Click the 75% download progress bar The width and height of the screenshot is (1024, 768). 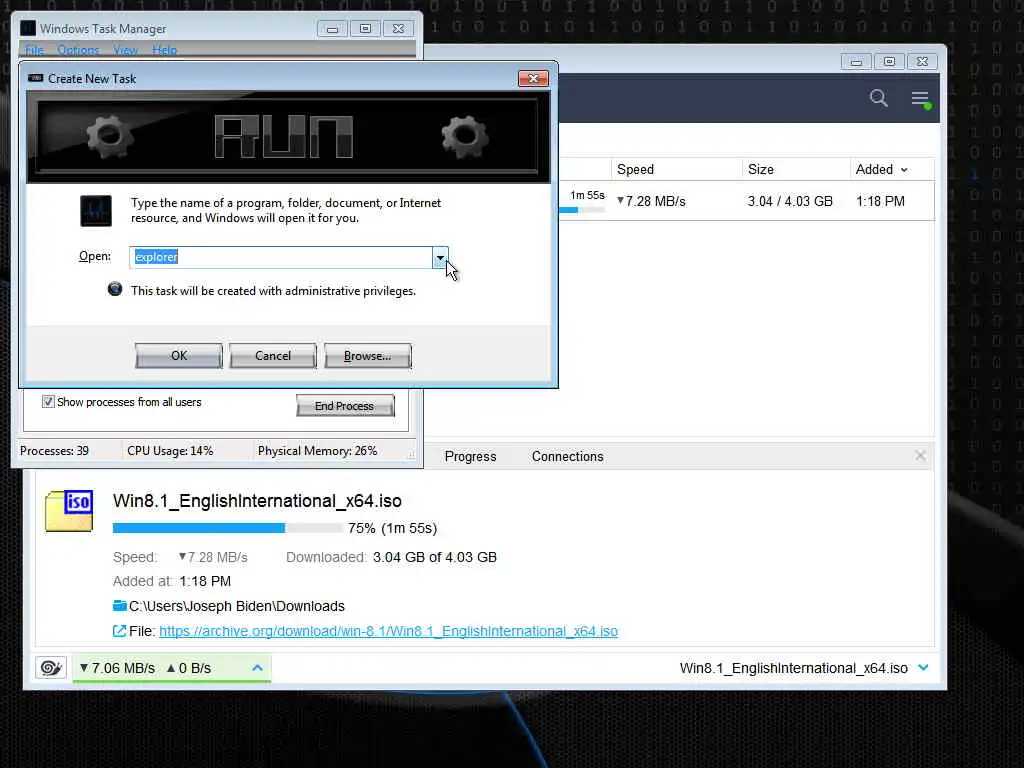227,528
